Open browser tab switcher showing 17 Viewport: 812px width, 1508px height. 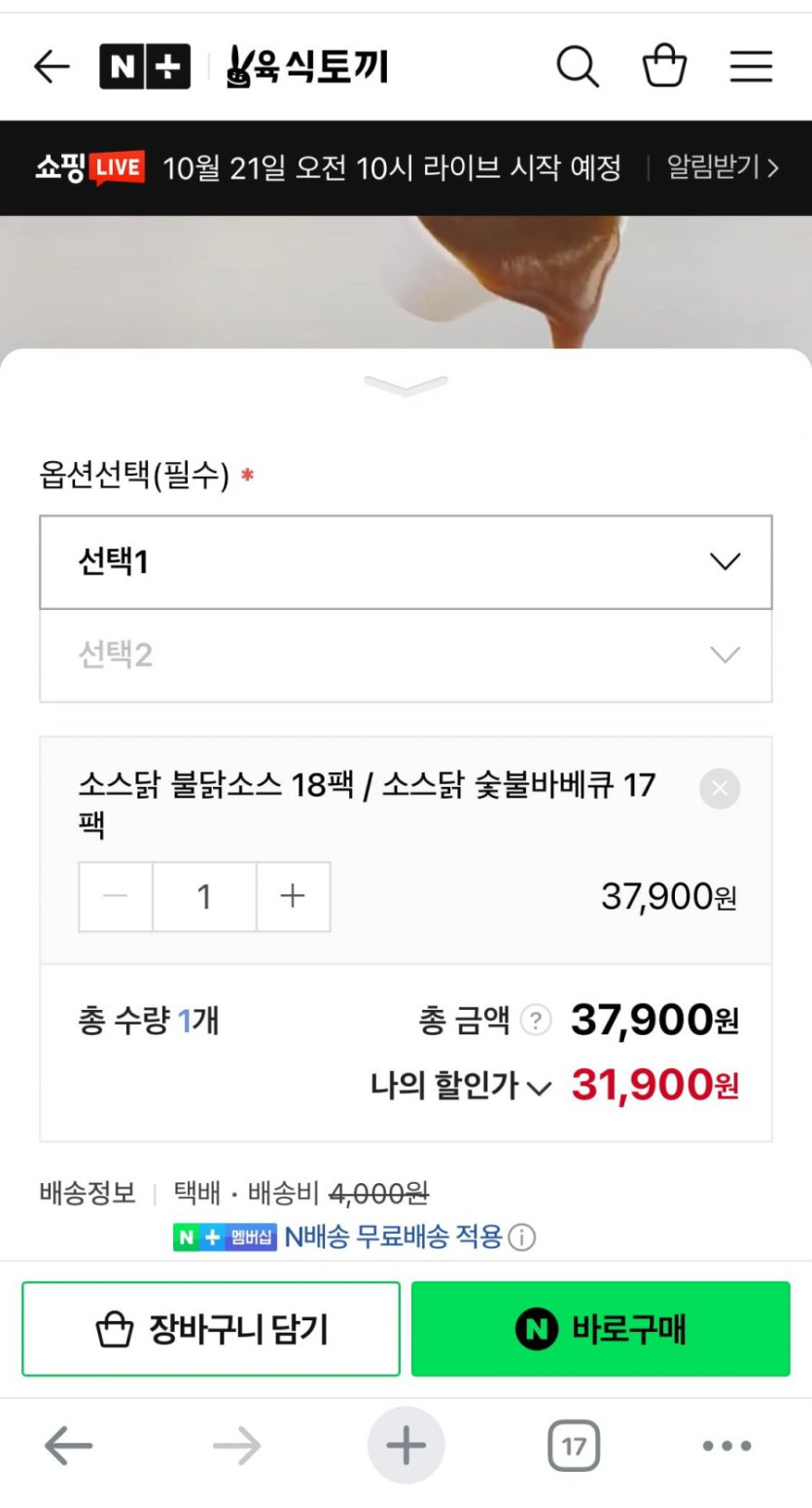coord(574,1446)
